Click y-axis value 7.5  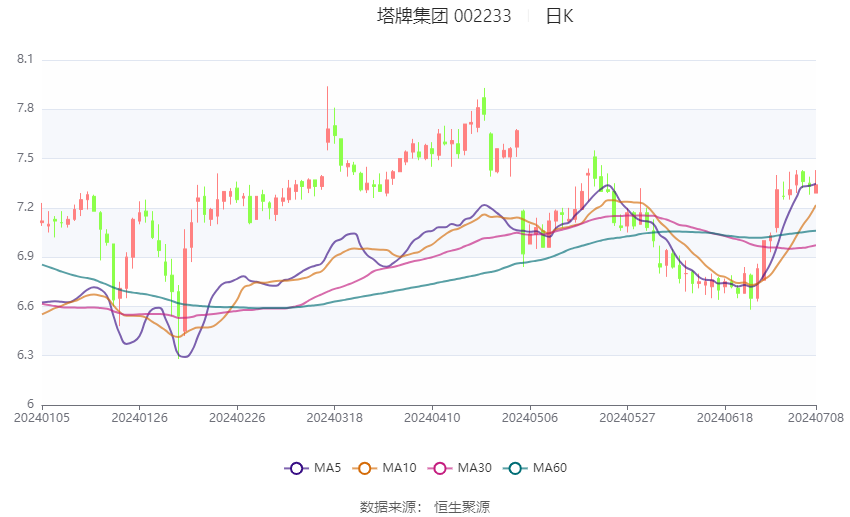25,158
